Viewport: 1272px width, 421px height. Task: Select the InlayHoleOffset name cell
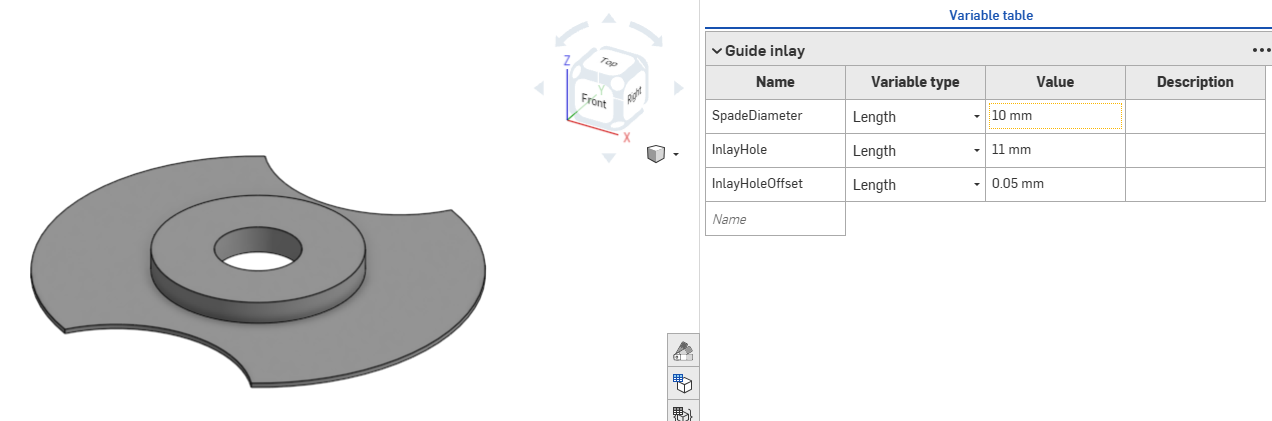coord(775,184)
